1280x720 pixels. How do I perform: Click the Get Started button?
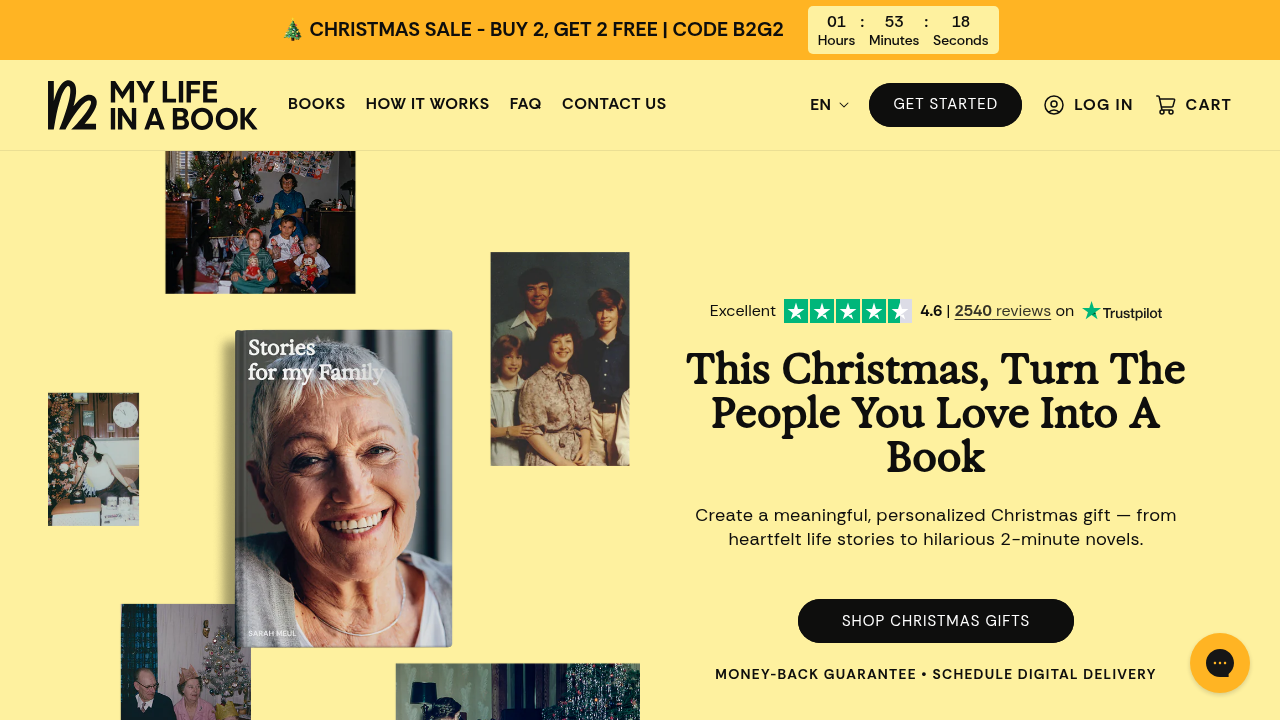[x=945, y=105]
